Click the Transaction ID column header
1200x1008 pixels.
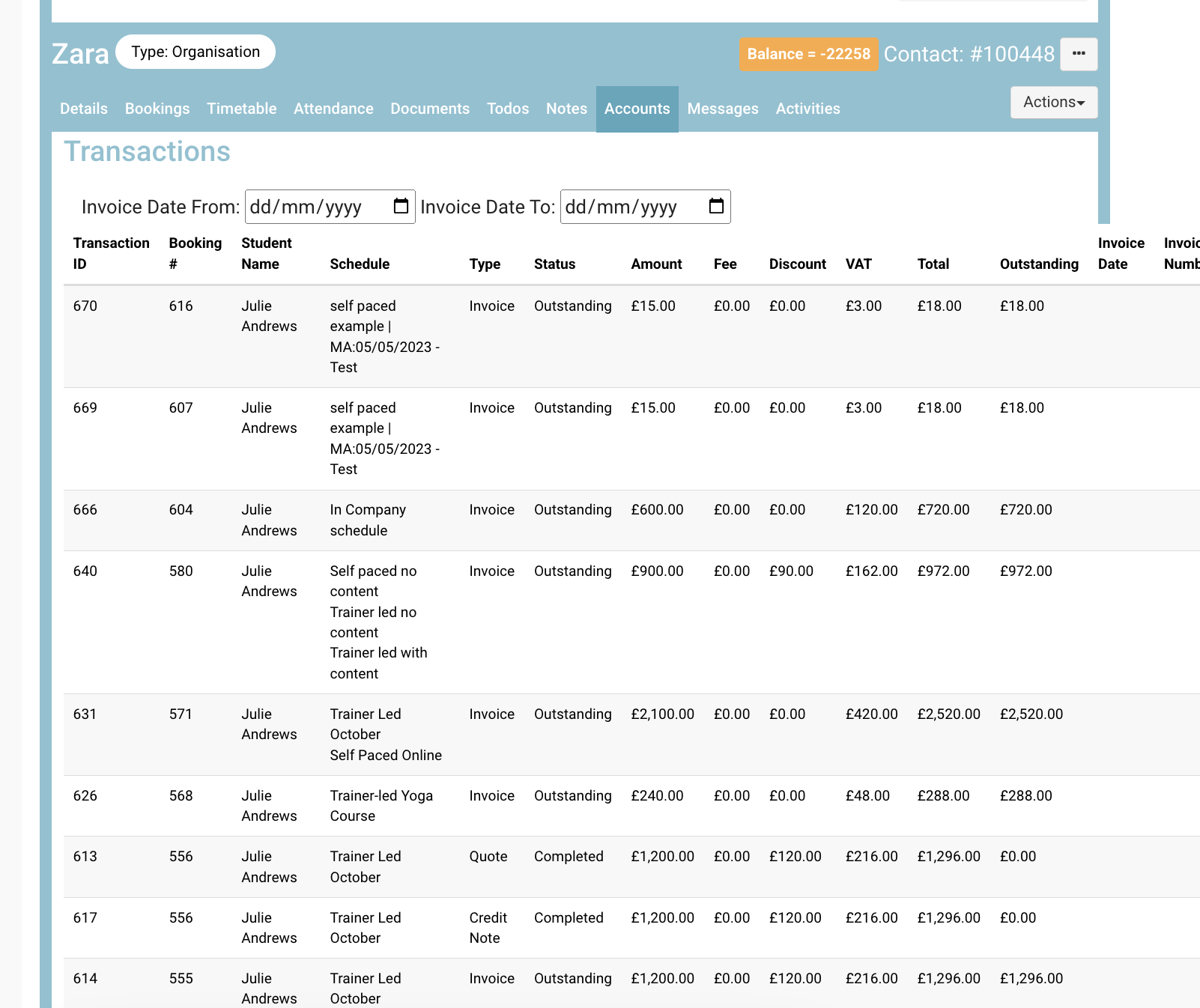click(x=111, y=253)
